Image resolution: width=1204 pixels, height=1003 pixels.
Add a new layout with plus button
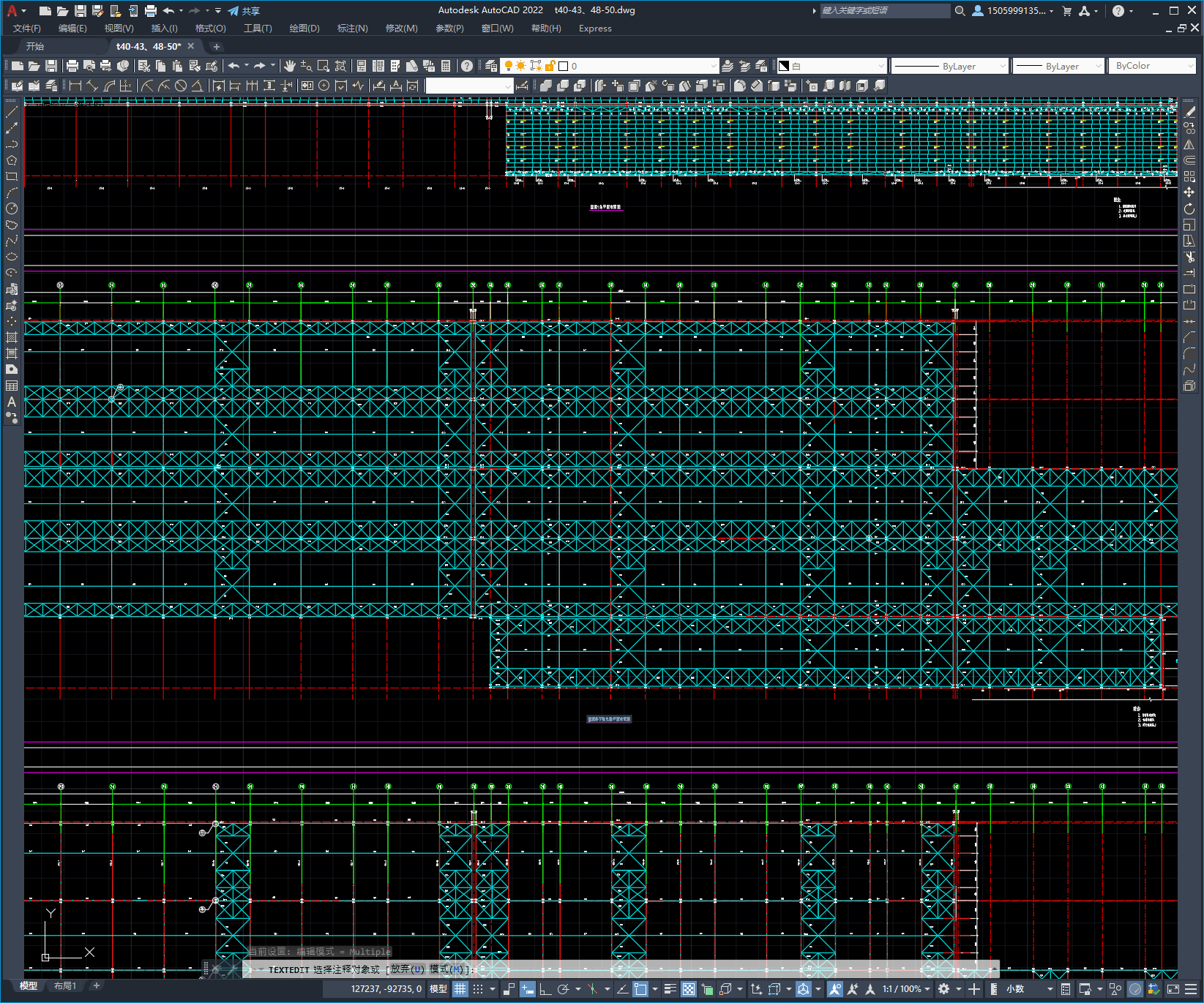(x=96, y=986)
